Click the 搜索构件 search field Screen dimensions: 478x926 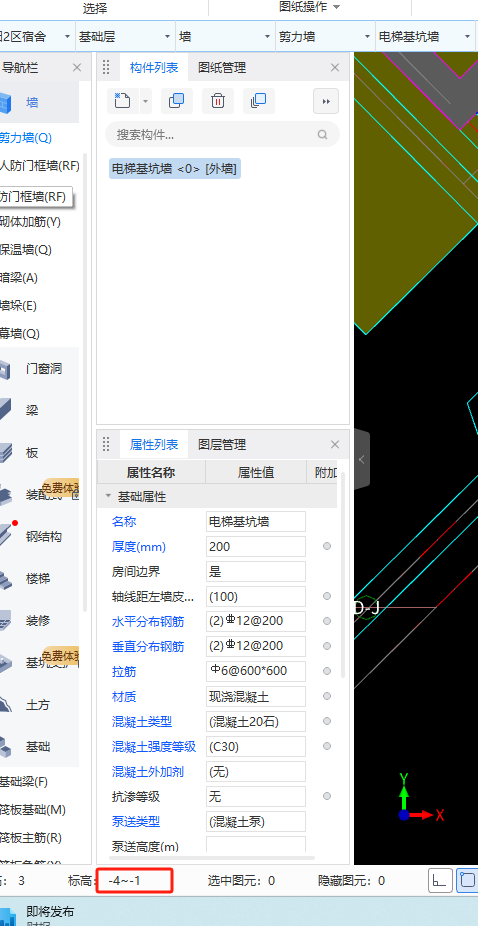pyautogui.click(x=222, y=135)
